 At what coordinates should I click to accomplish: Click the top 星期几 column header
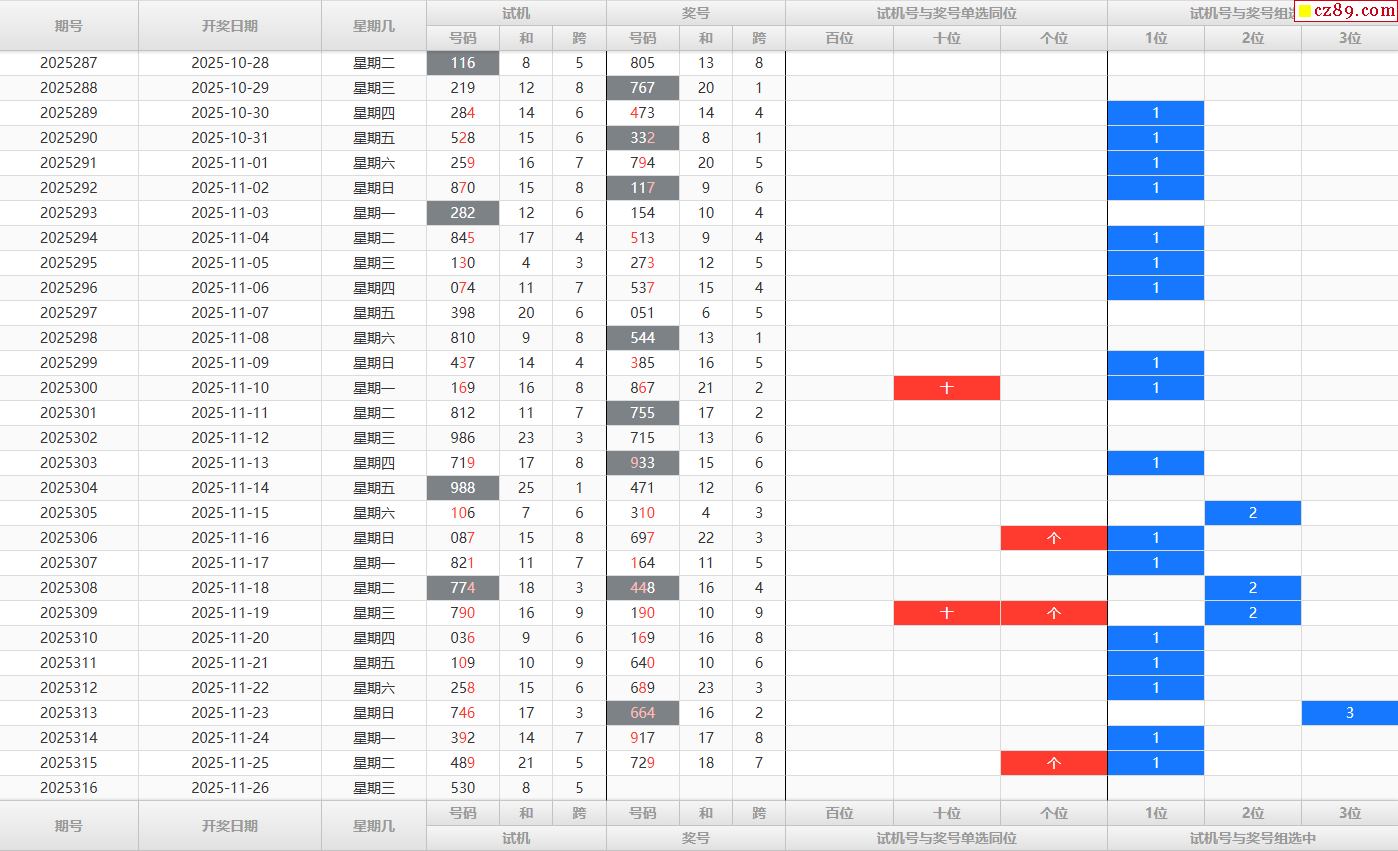(x=374, y=26)
